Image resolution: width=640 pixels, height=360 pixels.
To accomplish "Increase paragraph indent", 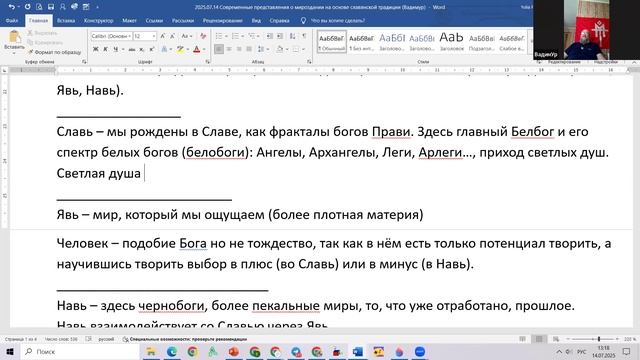I will [280, 36].
